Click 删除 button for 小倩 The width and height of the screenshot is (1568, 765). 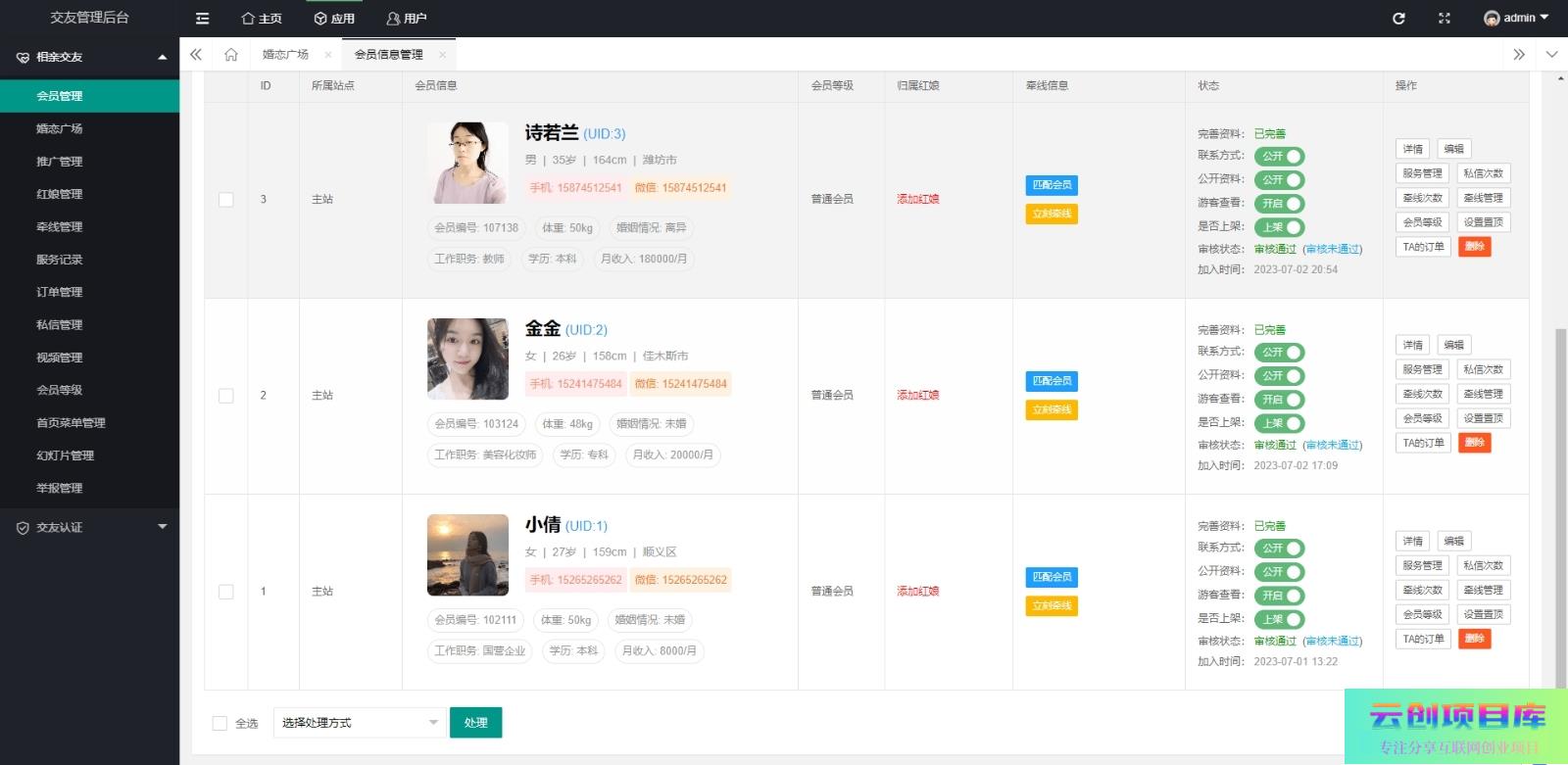click(x=1474, y=639)
